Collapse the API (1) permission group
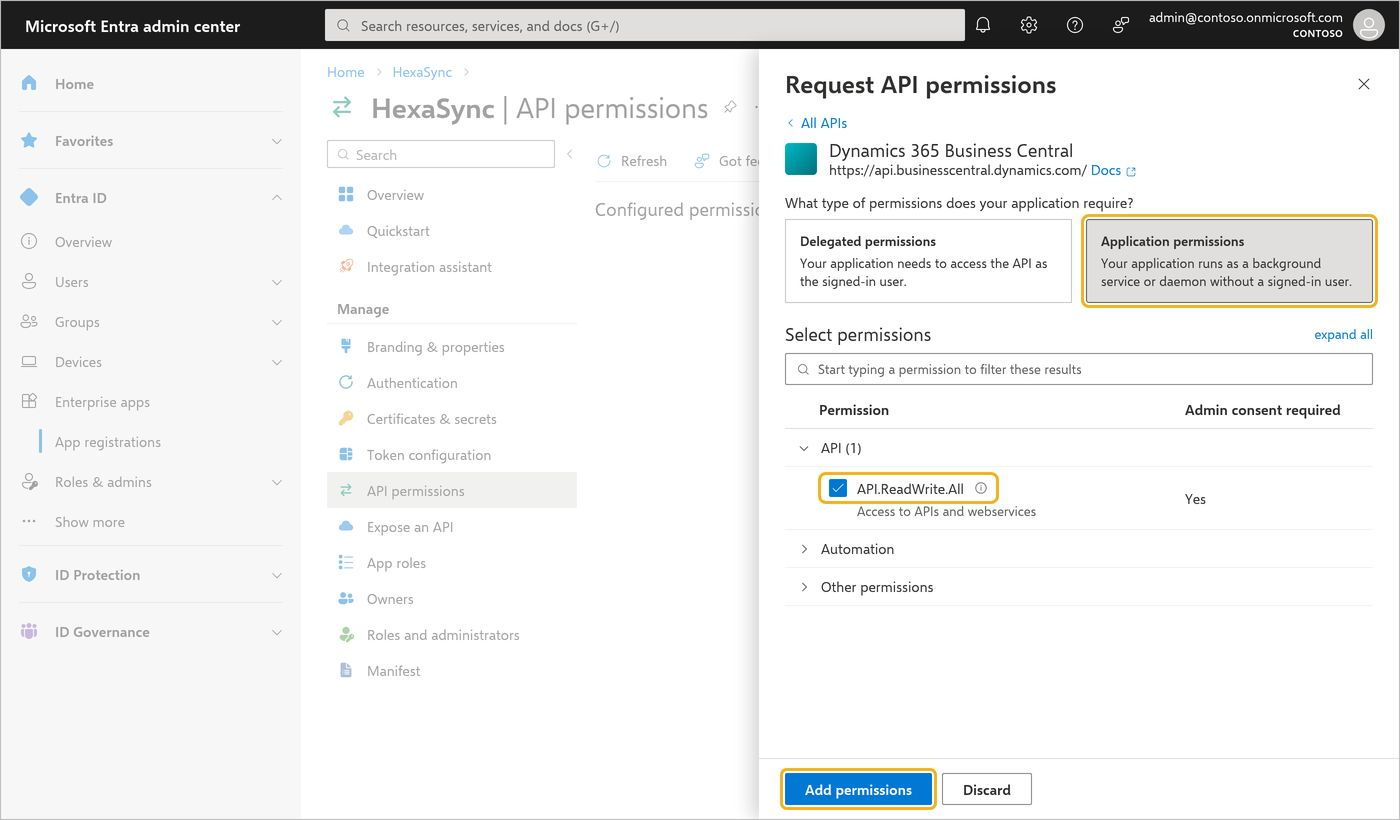 coord(804,448)
